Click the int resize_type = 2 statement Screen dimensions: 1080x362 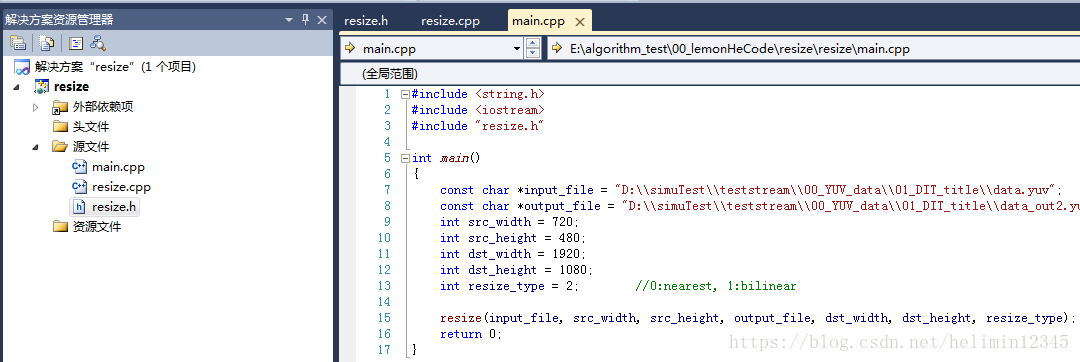510,286
